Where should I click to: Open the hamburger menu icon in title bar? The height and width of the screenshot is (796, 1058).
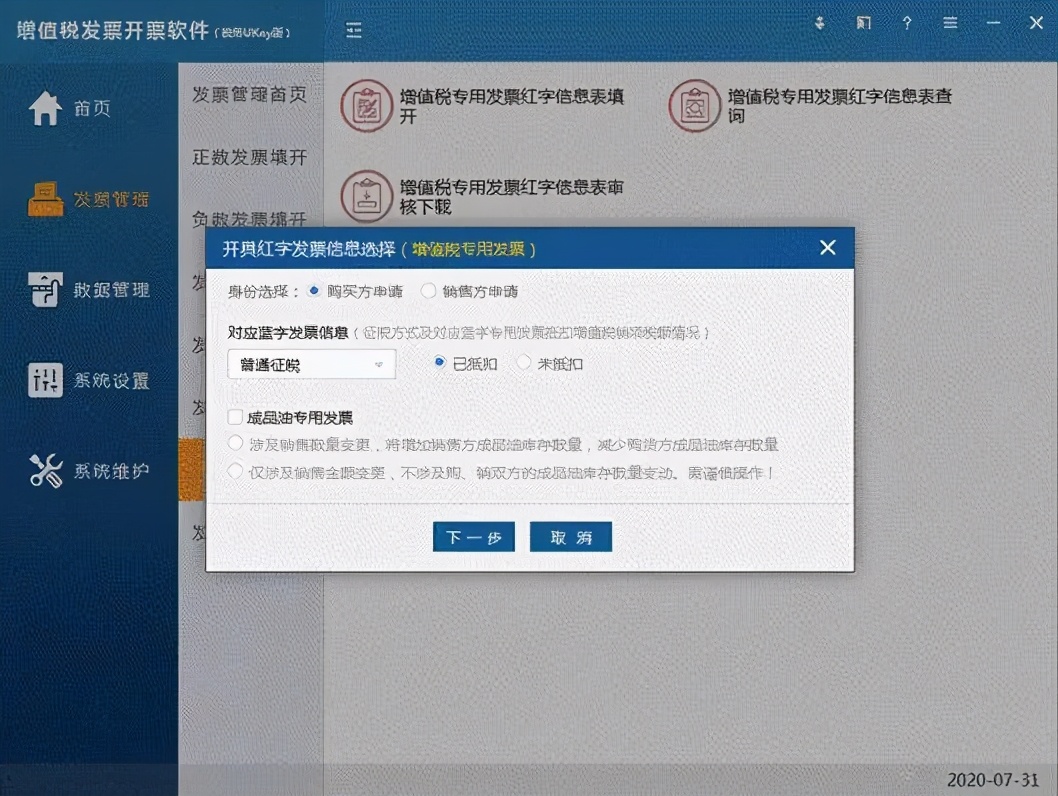click(950, 24)
